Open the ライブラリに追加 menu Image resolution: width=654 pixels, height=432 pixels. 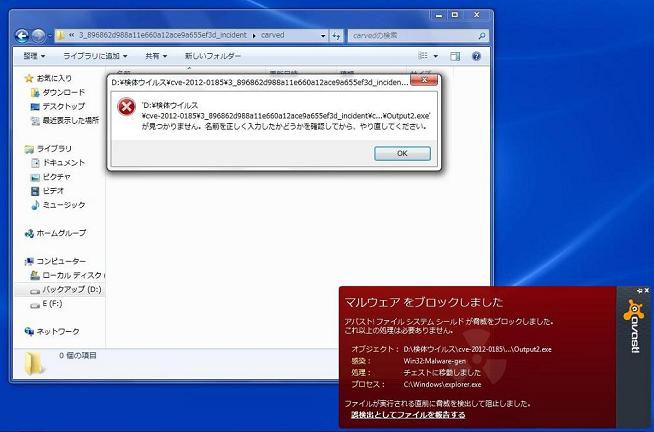[95, 56]
